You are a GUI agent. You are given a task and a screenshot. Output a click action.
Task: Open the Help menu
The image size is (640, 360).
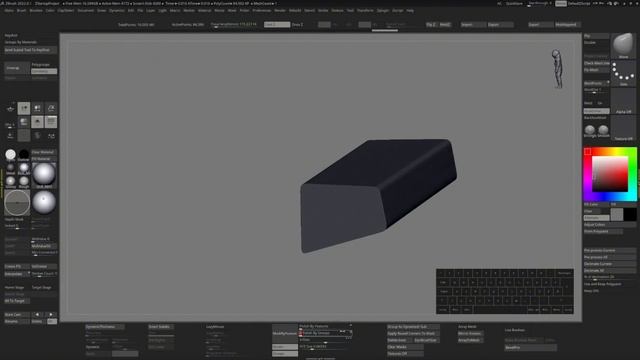tap(410, 11)
